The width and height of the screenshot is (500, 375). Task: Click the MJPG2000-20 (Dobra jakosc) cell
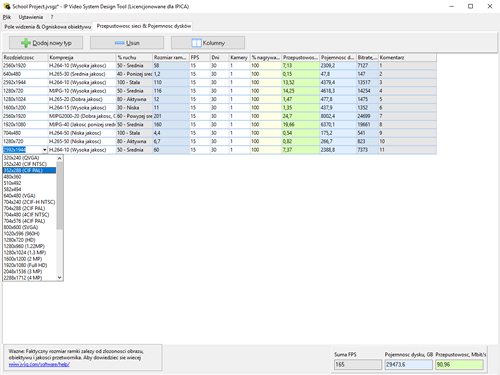coord(82,116)
